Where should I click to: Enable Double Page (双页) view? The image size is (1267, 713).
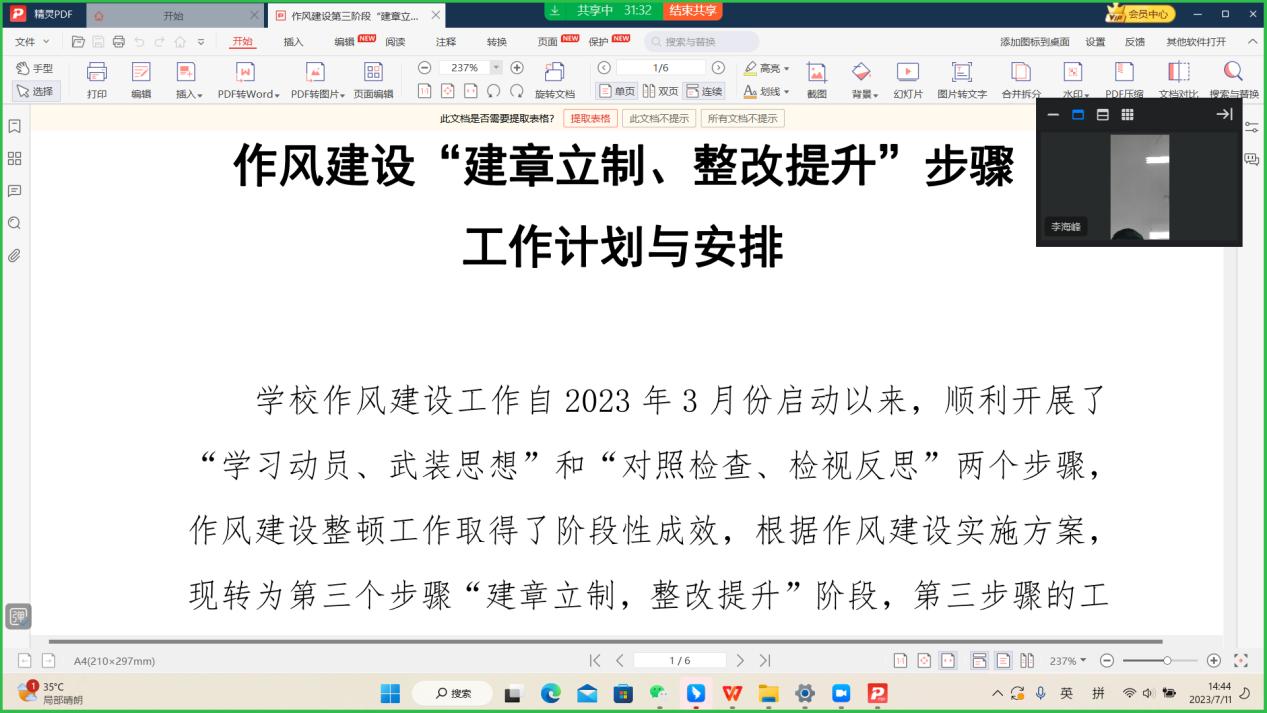(660, 91)
